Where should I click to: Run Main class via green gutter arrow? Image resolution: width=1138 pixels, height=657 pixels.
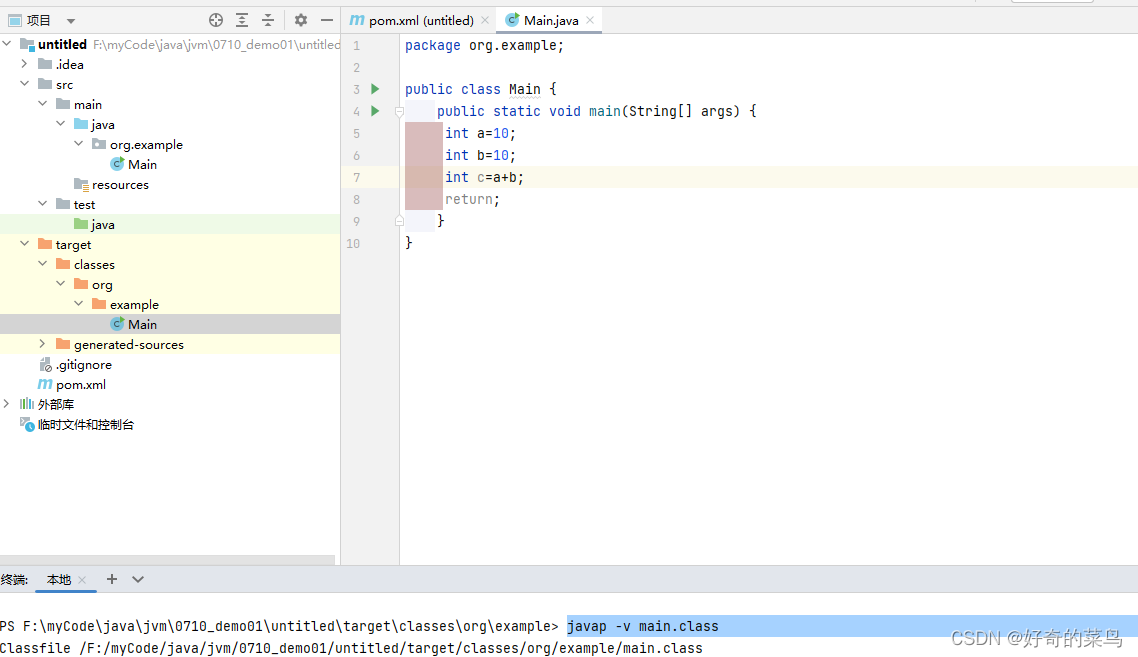[x=374, y=89]
